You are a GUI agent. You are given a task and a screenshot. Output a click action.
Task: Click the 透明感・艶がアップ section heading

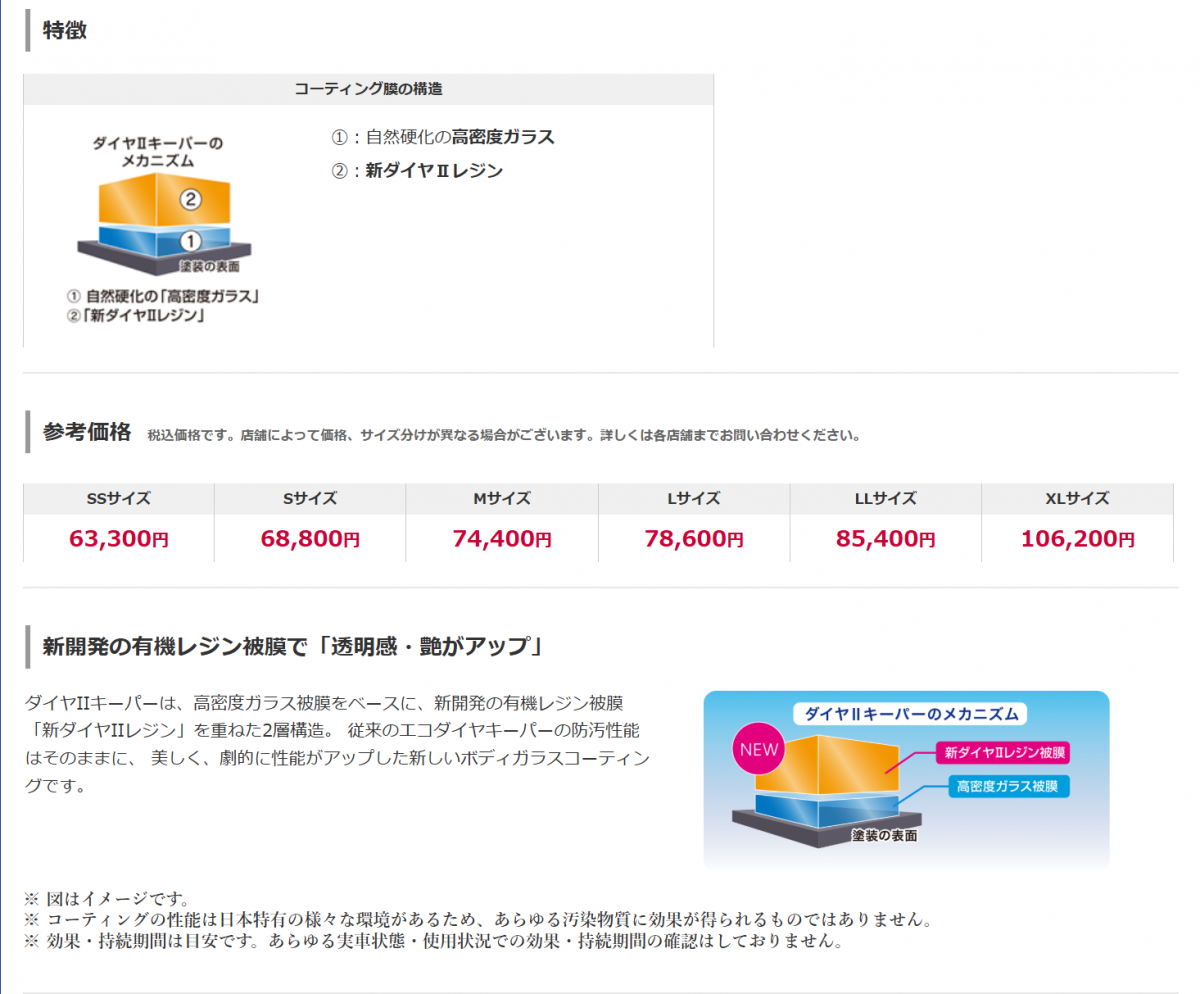coord(292,646)
